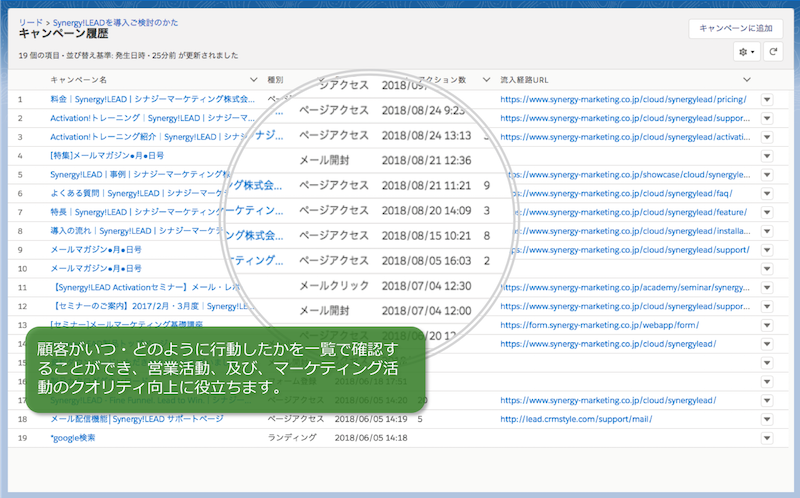Open the synergylead/ URL link in row 14
Viewport: 800px width, 498px height.
coord(608,344)
